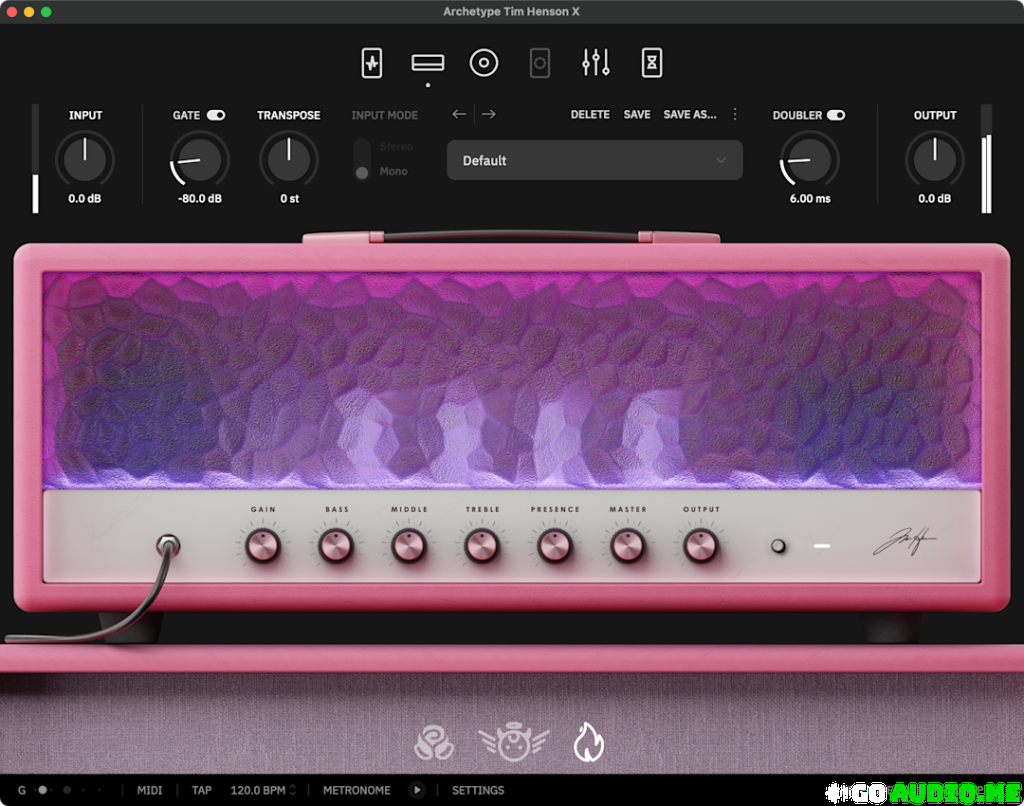Open the Default preset dropdown
Viewport: 1024px width, 806px height.
pos(594,160)
